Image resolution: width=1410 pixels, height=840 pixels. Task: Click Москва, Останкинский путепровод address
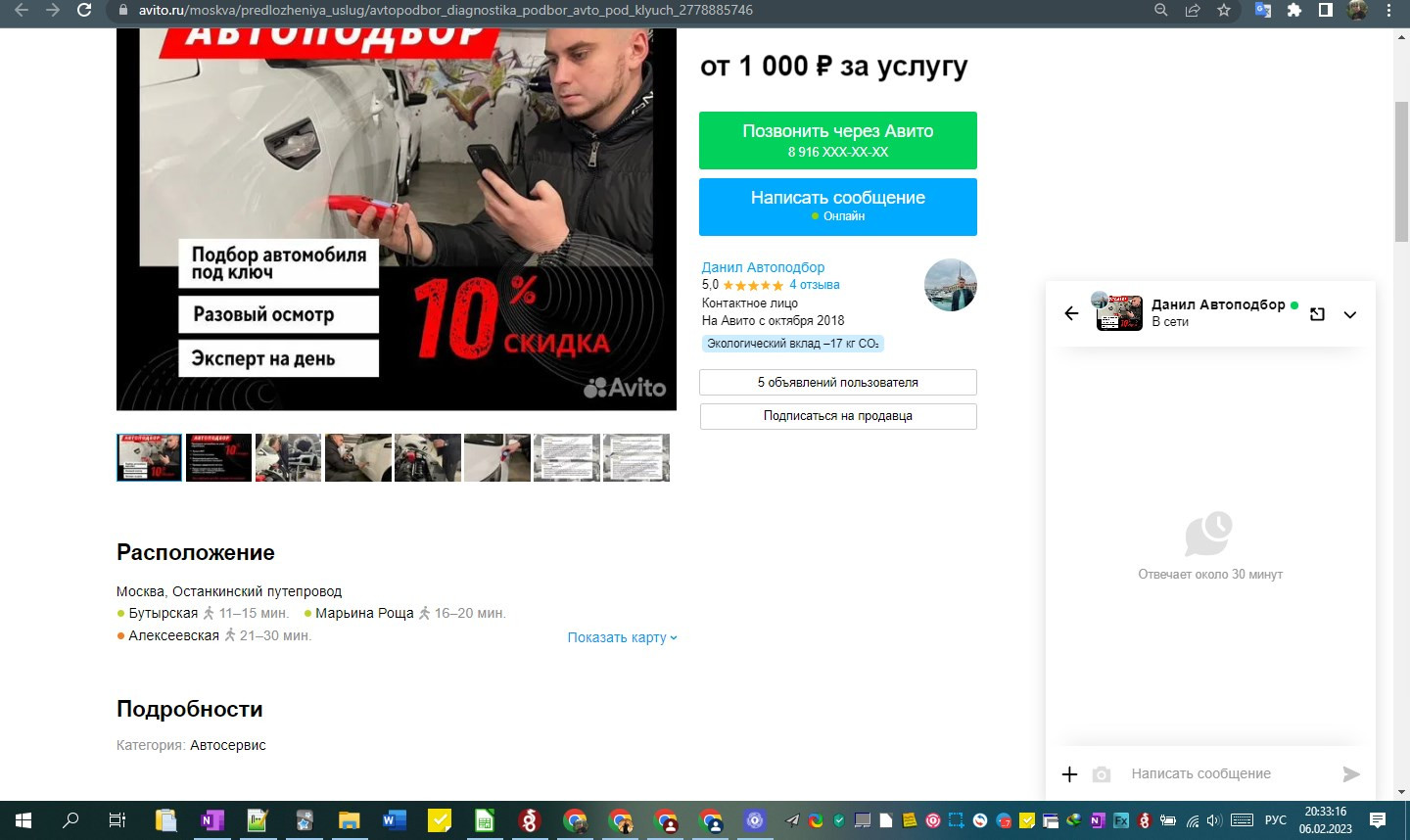(x=229, y=591)
